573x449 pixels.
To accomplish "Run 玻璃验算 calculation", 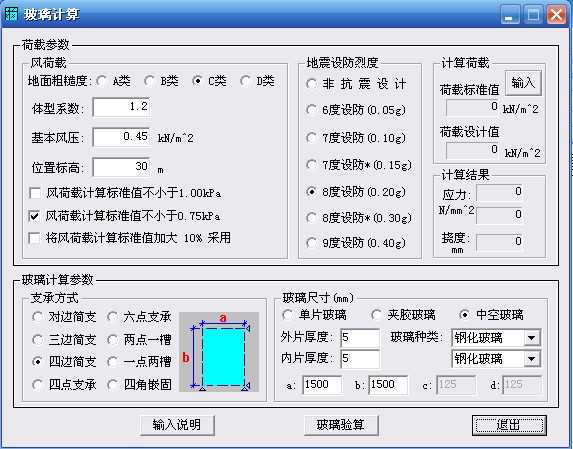I will pyautogui.click(x=341, y=425).
